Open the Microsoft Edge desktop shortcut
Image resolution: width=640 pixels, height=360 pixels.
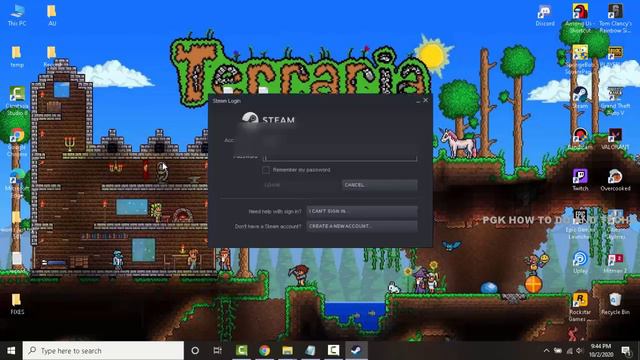pyautogui.click(x=17, y=182)
